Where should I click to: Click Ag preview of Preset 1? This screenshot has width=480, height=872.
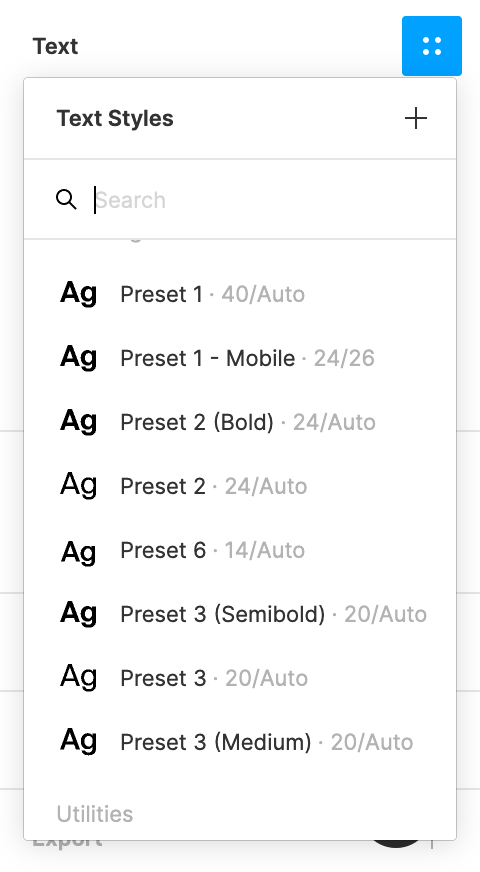[78, 294]
